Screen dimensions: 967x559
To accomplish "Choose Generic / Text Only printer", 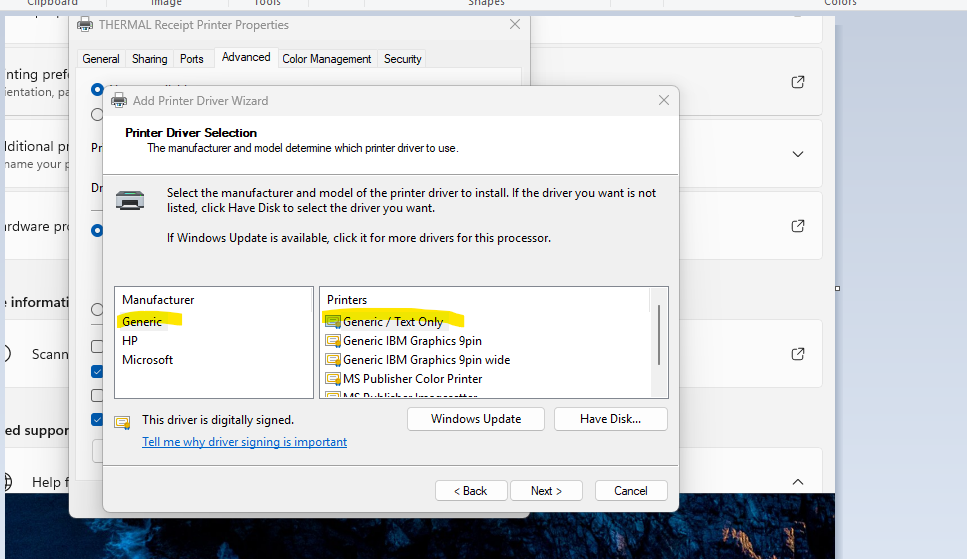I will click(393, 321).
